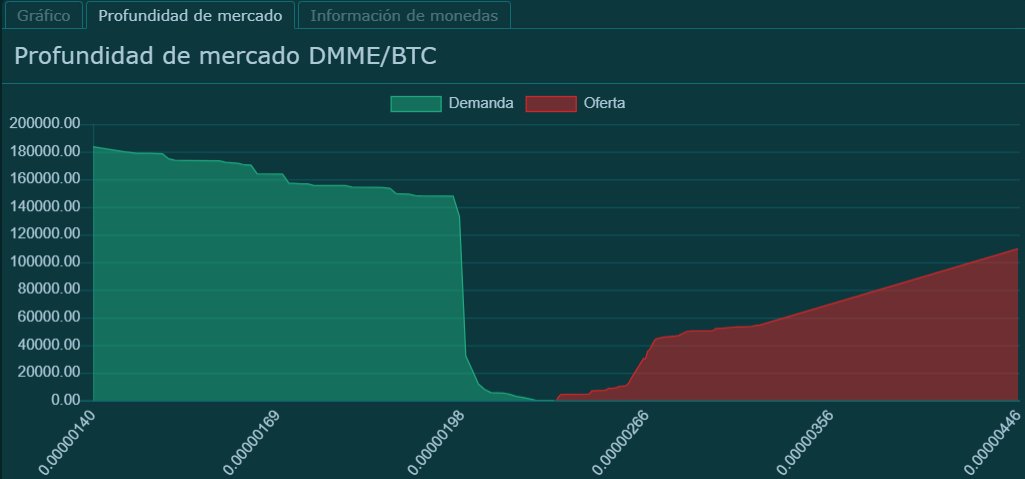Toggle the green Demanda legend swatch
Image resolution: width=1025 pixels, height=479 pixels.
coord(416,103)
